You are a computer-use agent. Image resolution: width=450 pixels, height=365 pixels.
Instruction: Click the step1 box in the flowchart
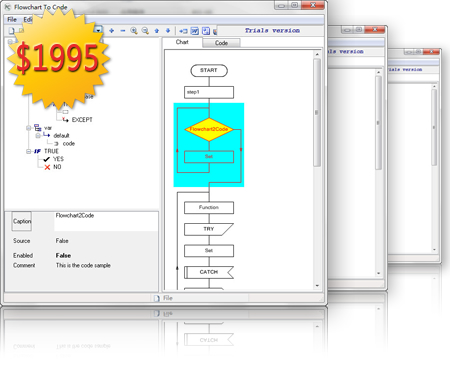(x=209, y=92)
